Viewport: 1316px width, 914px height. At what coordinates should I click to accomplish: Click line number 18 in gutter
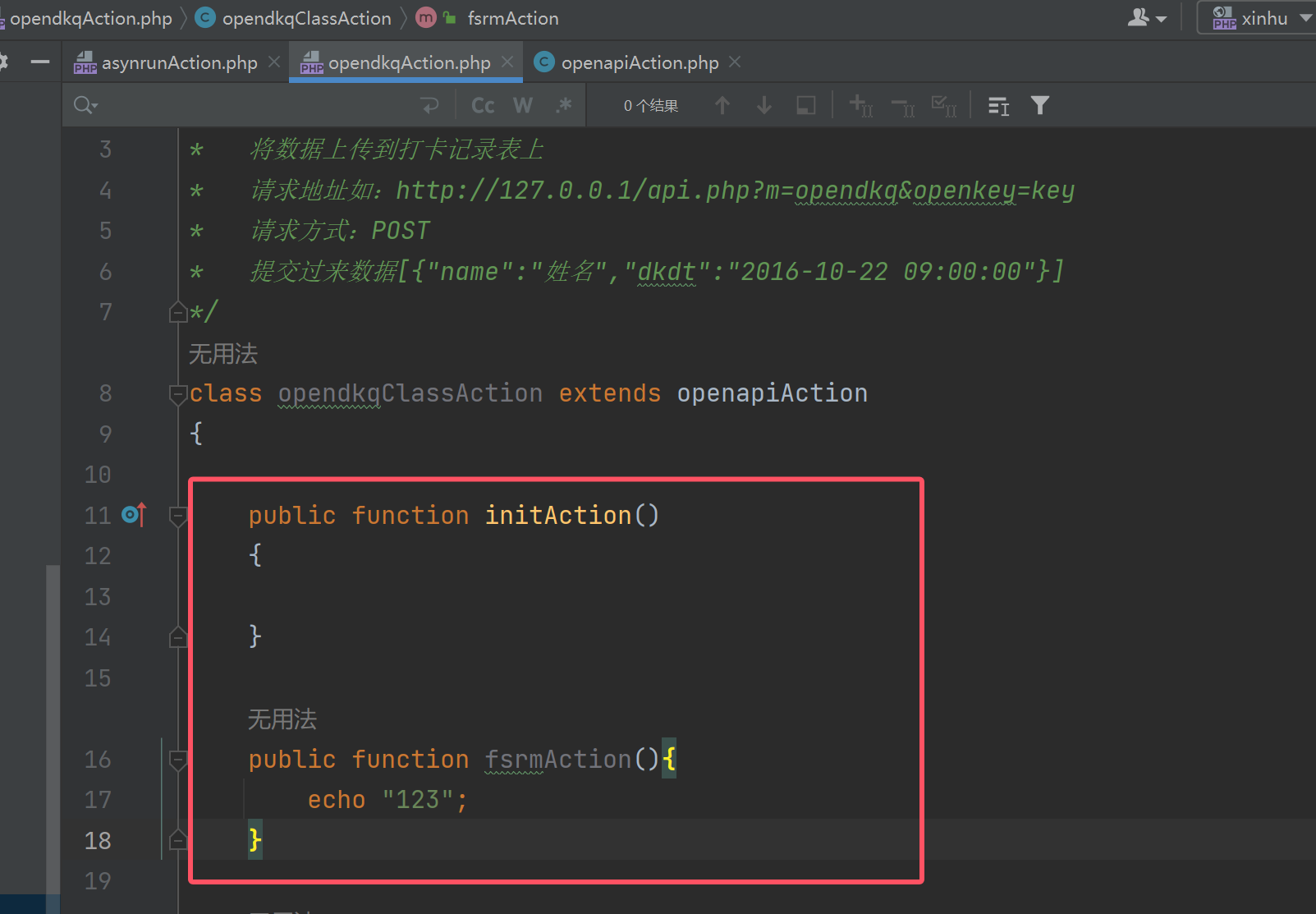[98, 840]
